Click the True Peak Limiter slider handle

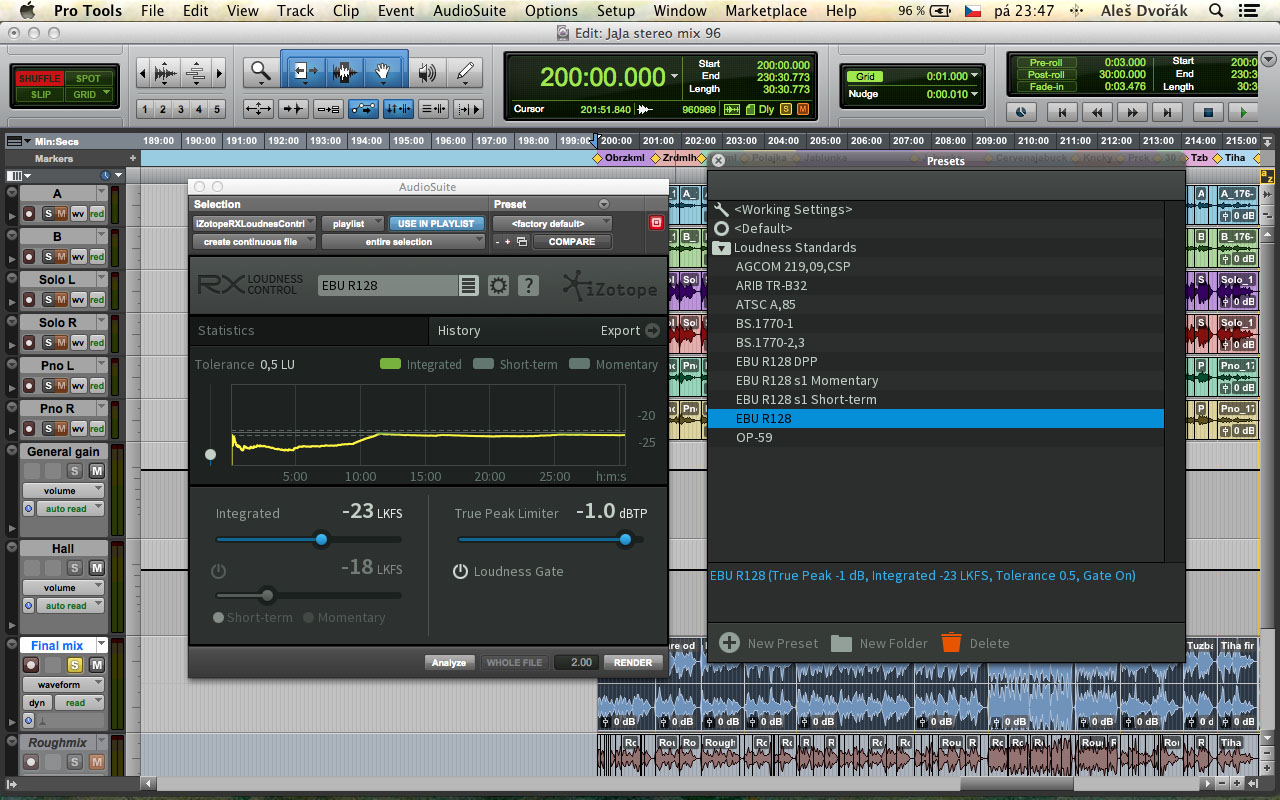[x=625, y=540]
